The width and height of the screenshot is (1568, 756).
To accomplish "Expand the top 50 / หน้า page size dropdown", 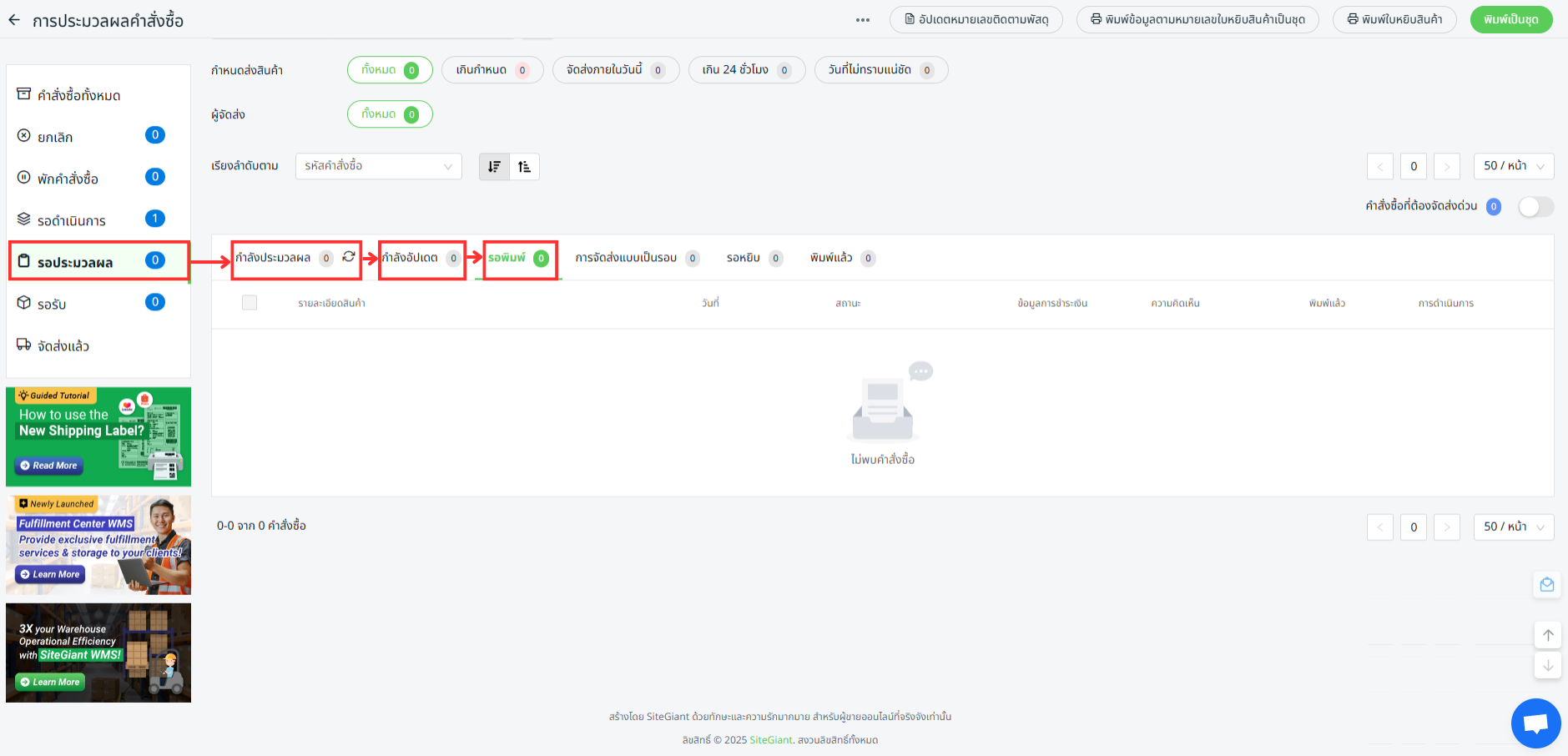I will point(1513,166).
